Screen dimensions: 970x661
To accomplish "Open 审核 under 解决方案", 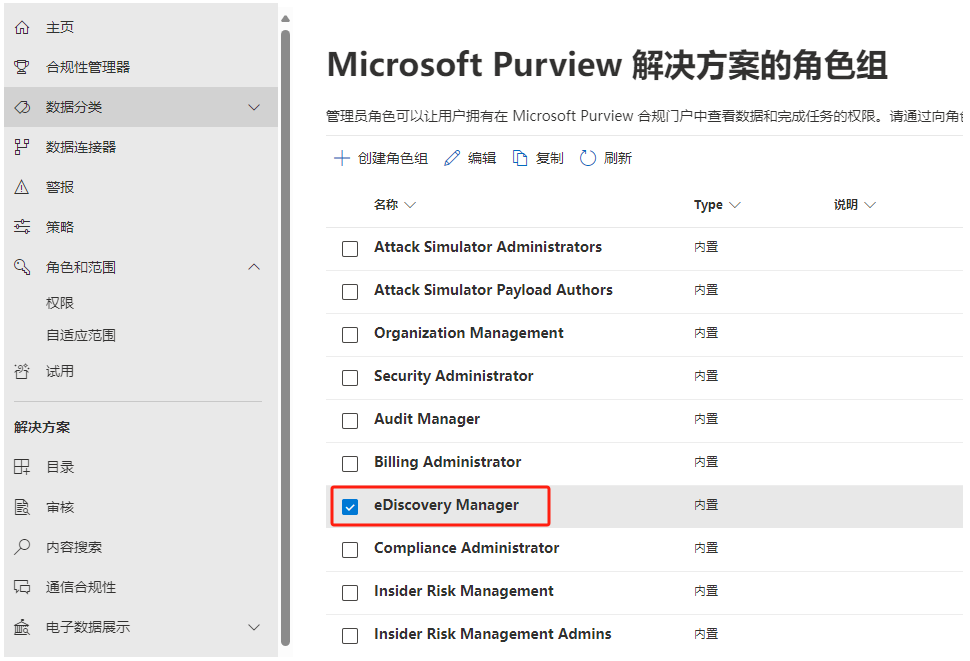I will (60, 507).
